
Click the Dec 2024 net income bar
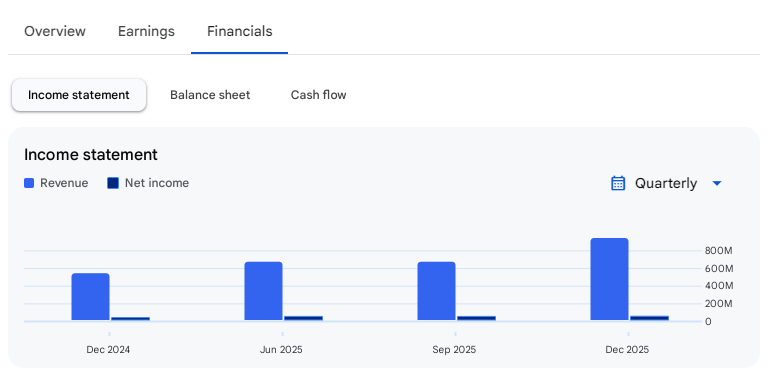[130, 319]
